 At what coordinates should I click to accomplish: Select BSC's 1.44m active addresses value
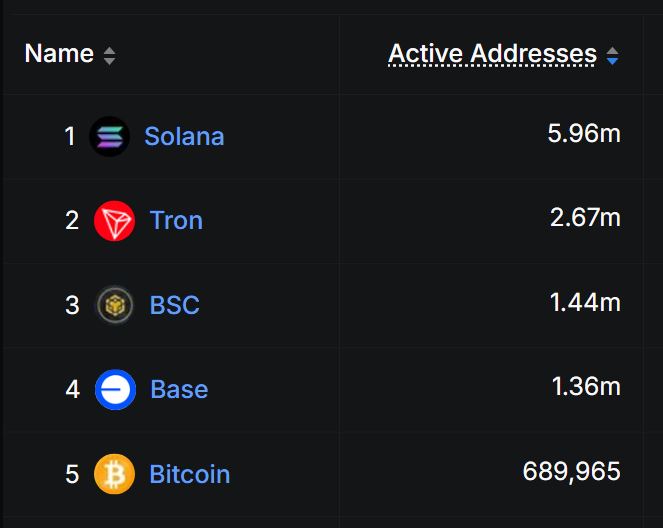[585, 302]
